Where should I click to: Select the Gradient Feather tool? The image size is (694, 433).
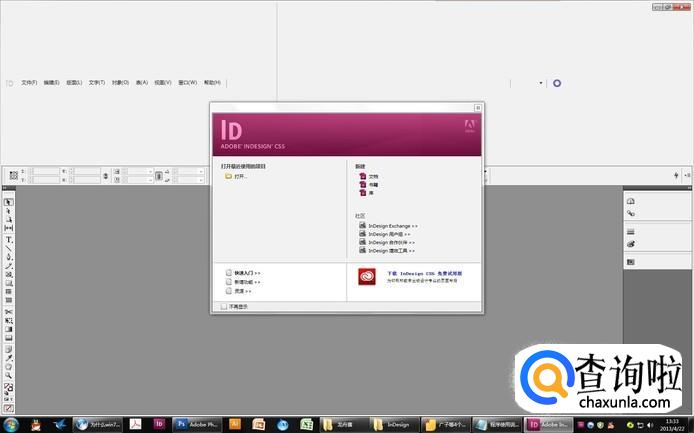pyautogui.click(x=8, y=338)
